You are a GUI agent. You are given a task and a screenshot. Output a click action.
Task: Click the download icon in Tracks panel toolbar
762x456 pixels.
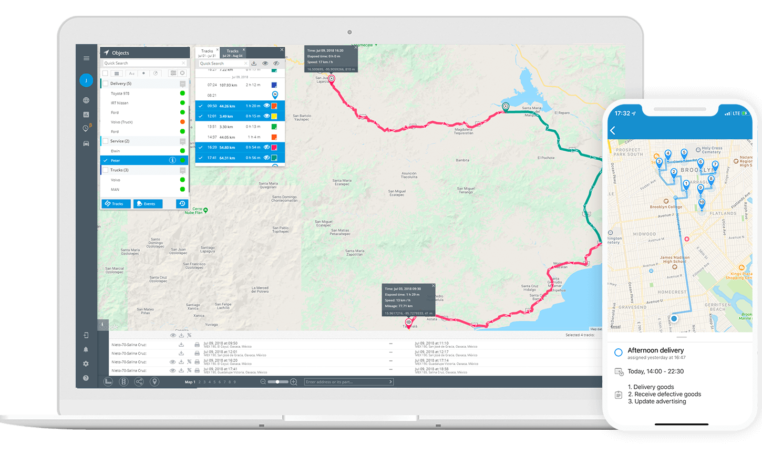coord(254,63)
